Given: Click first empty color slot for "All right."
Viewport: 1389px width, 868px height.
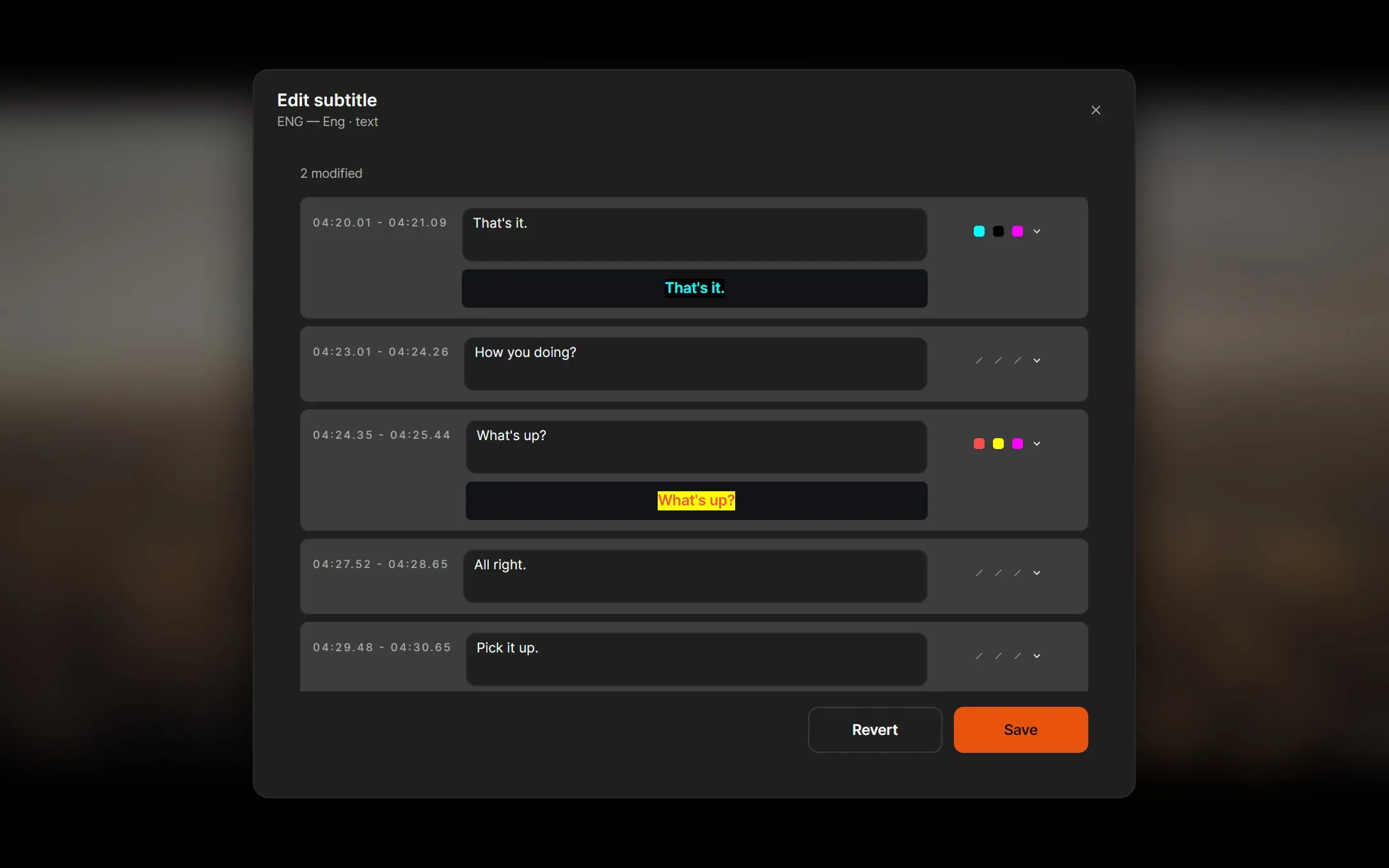Looking at the screenshot, I should [x=979, y=573].
